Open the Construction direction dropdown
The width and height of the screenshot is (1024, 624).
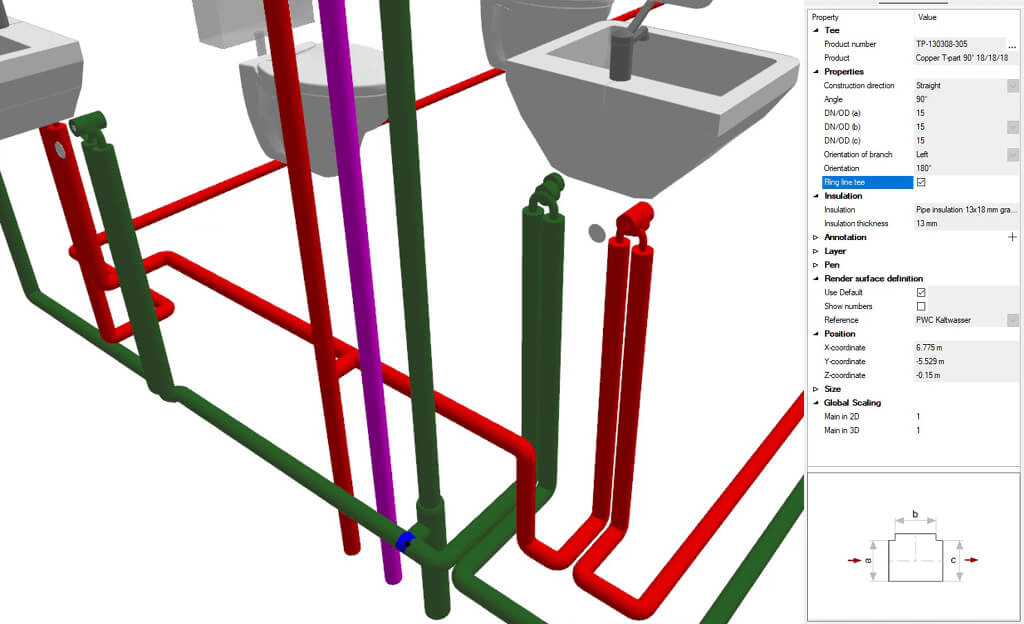point(1012,86)
